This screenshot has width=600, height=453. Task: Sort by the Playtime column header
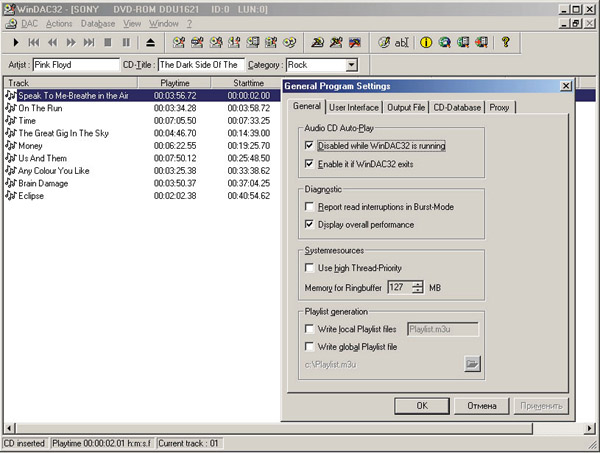174,83
